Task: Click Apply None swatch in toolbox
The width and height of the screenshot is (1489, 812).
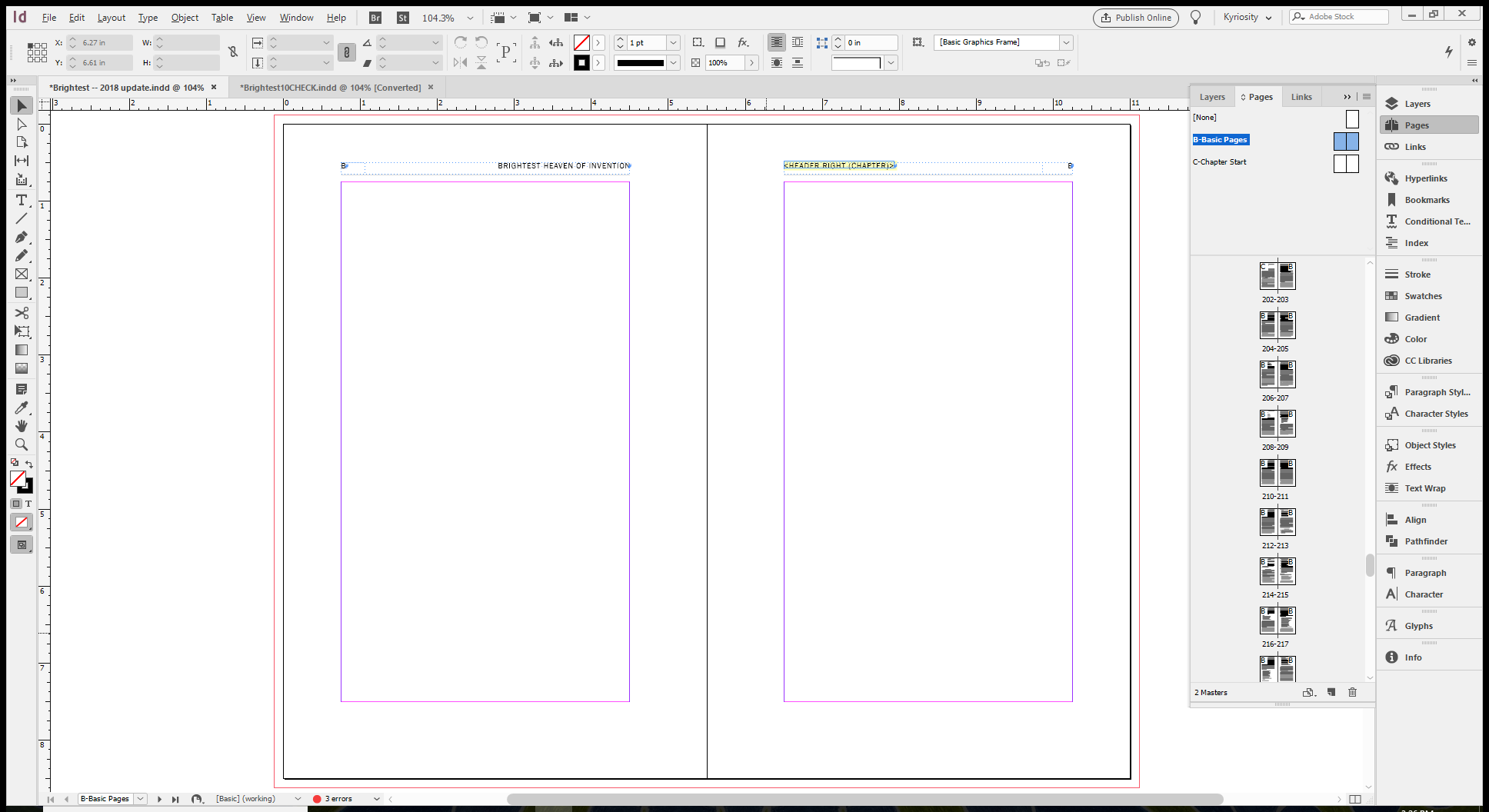Action: coord(22,523)
